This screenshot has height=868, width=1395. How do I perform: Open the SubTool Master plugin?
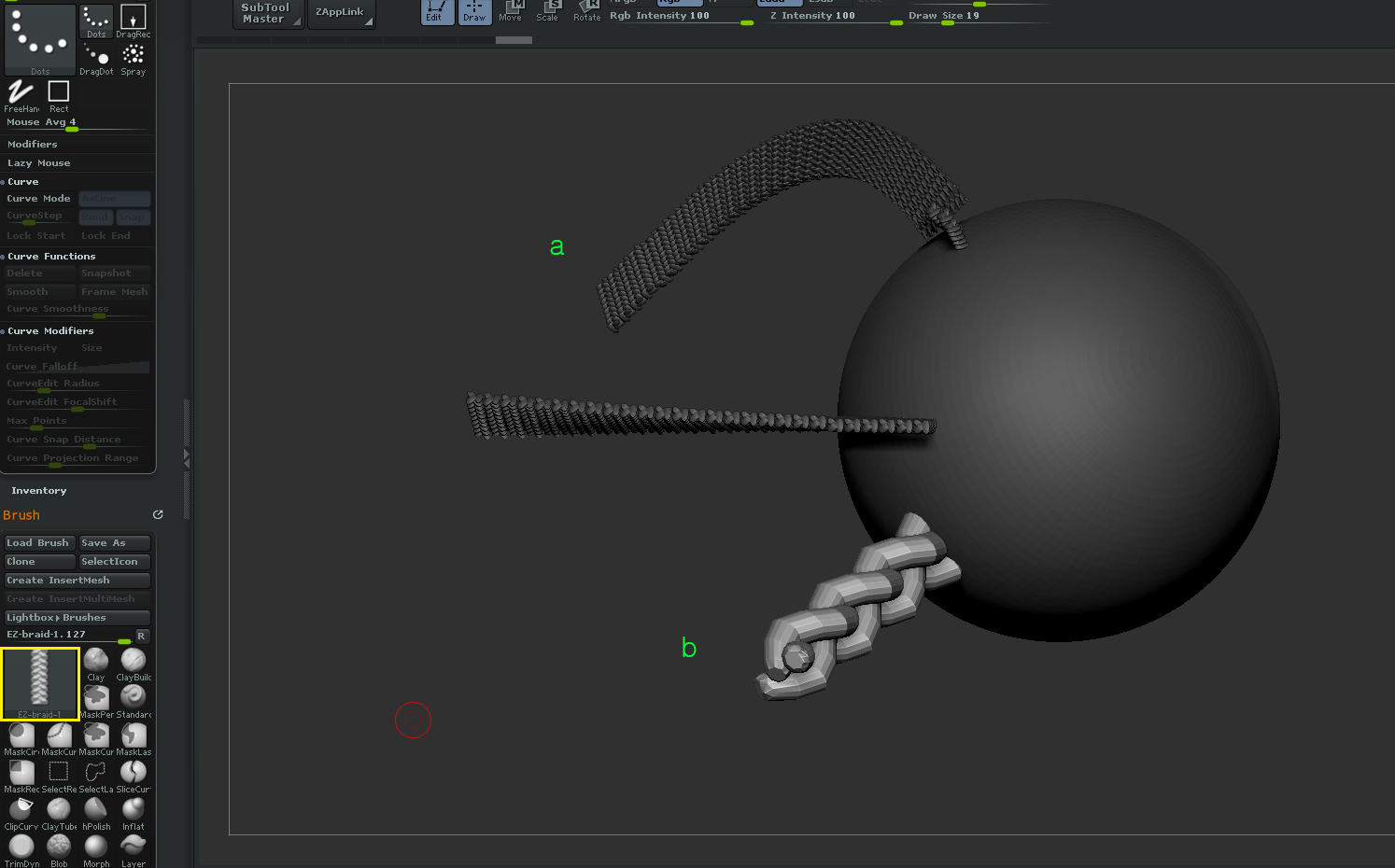point(267,13)
